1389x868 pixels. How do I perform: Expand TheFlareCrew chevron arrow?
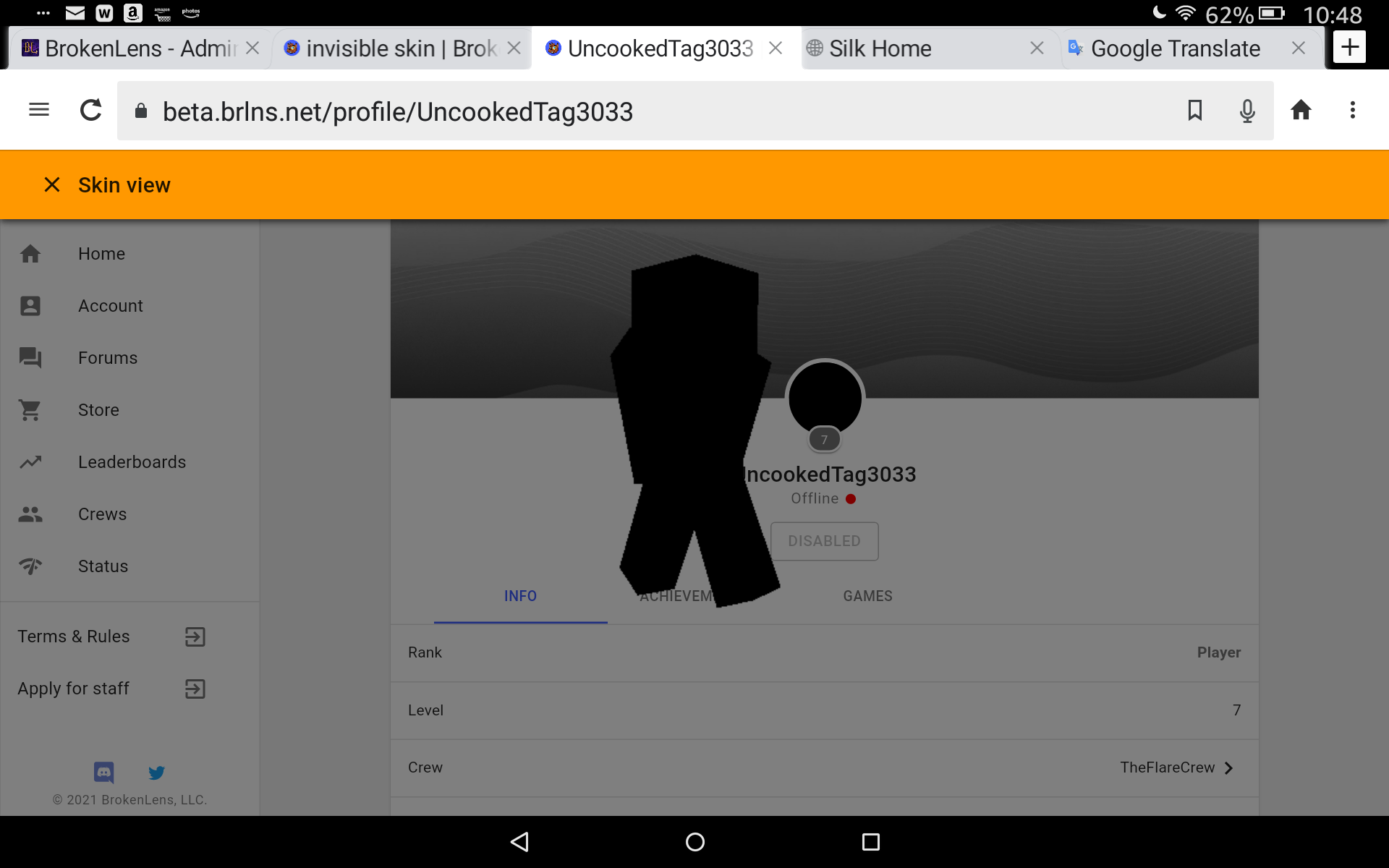coord(1228,768)
